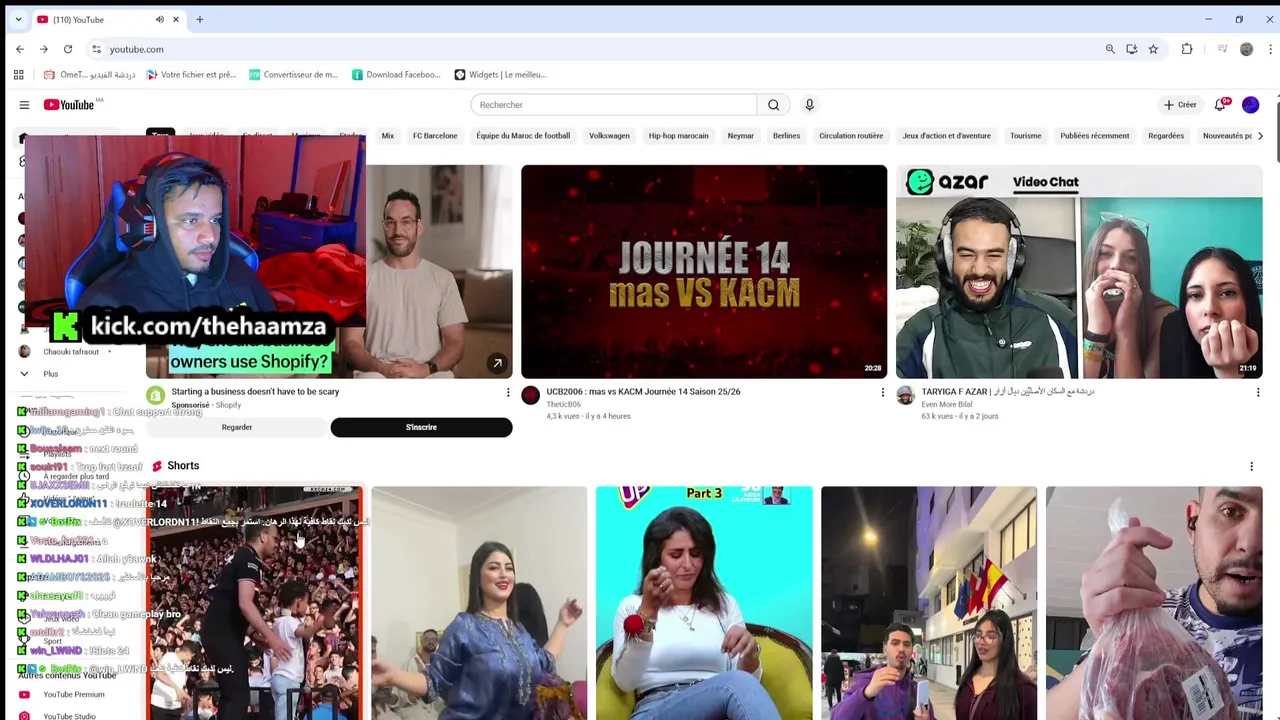Image resolution: width=1280 pixels, height=720 pixels.
Task: Click the S'inscrire button
Action: 421,427
